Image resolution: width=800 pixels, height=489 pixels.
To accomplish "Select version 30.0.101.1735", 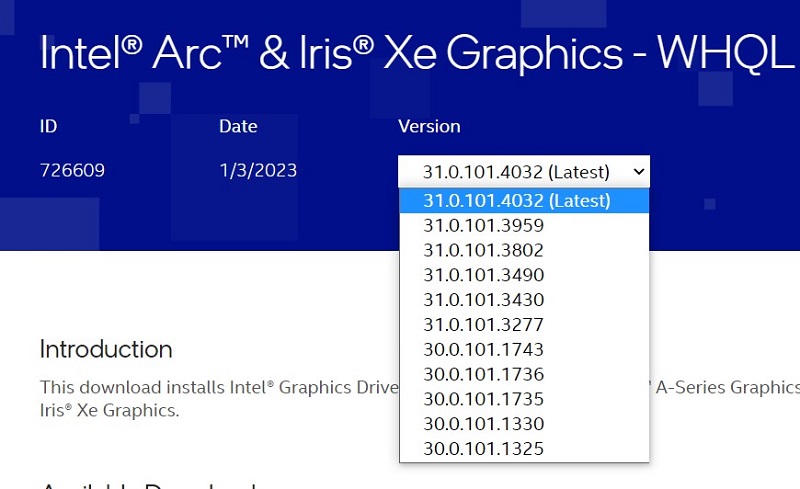I will [483, 399].
